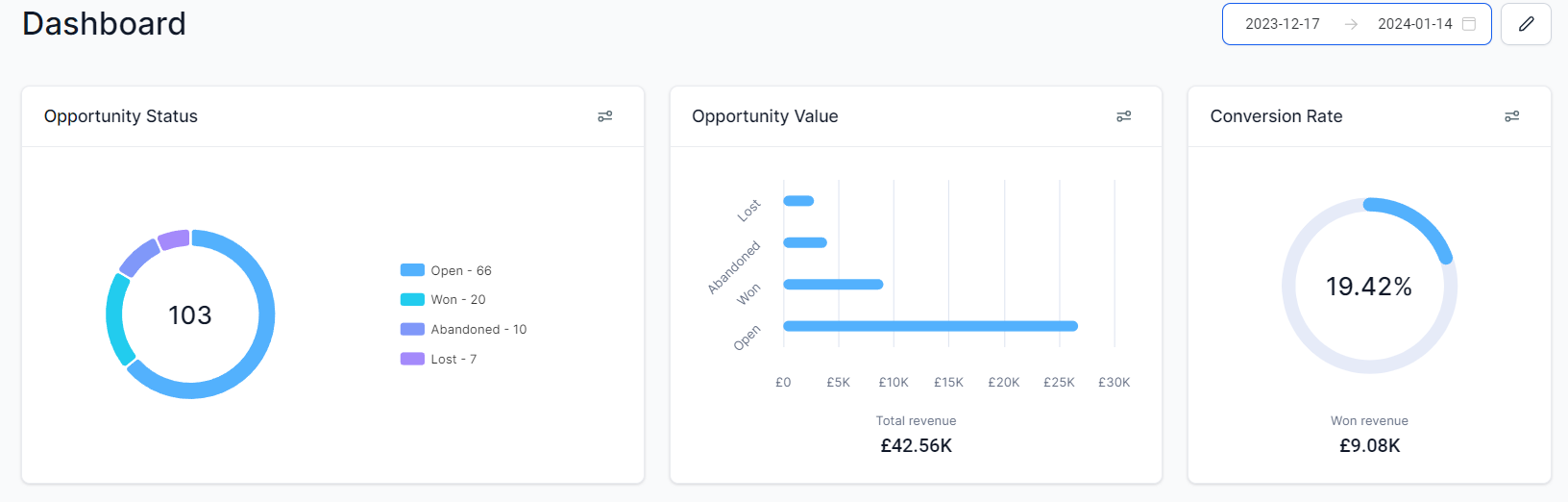The width and height of the screenshot is (1568, 502).
Task: Click the Abandoned bar in value chart
Action: click(805, 242)
